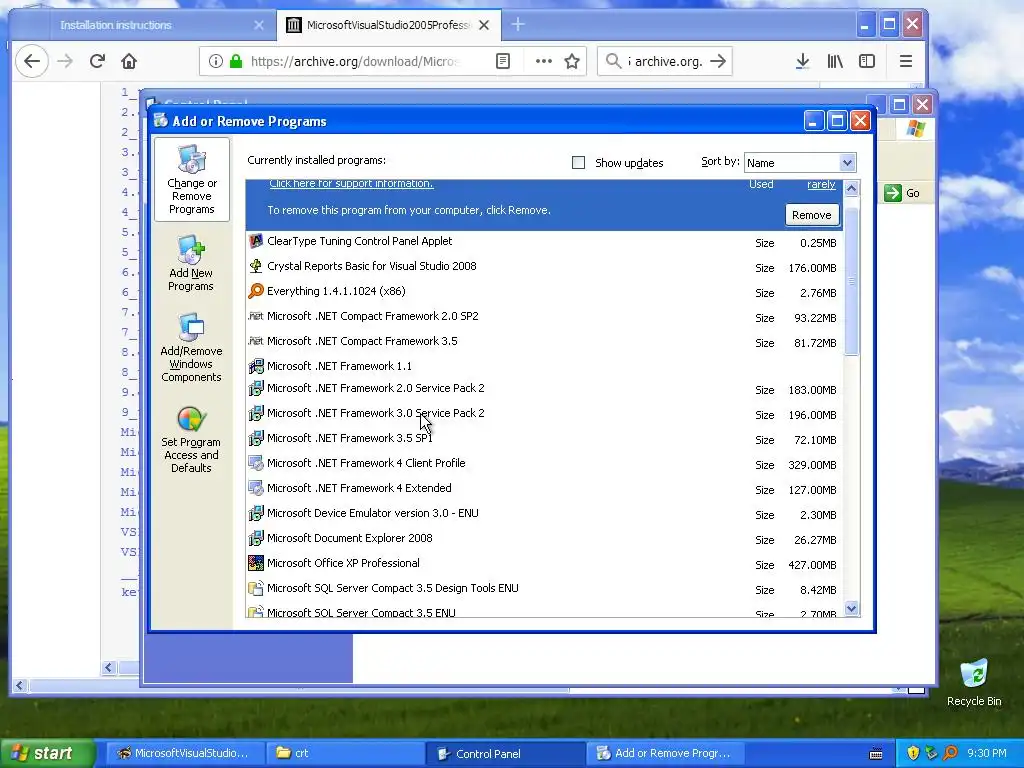Open Add/Remove Windows Components icon
The image size is (1024, 768).
191,328
